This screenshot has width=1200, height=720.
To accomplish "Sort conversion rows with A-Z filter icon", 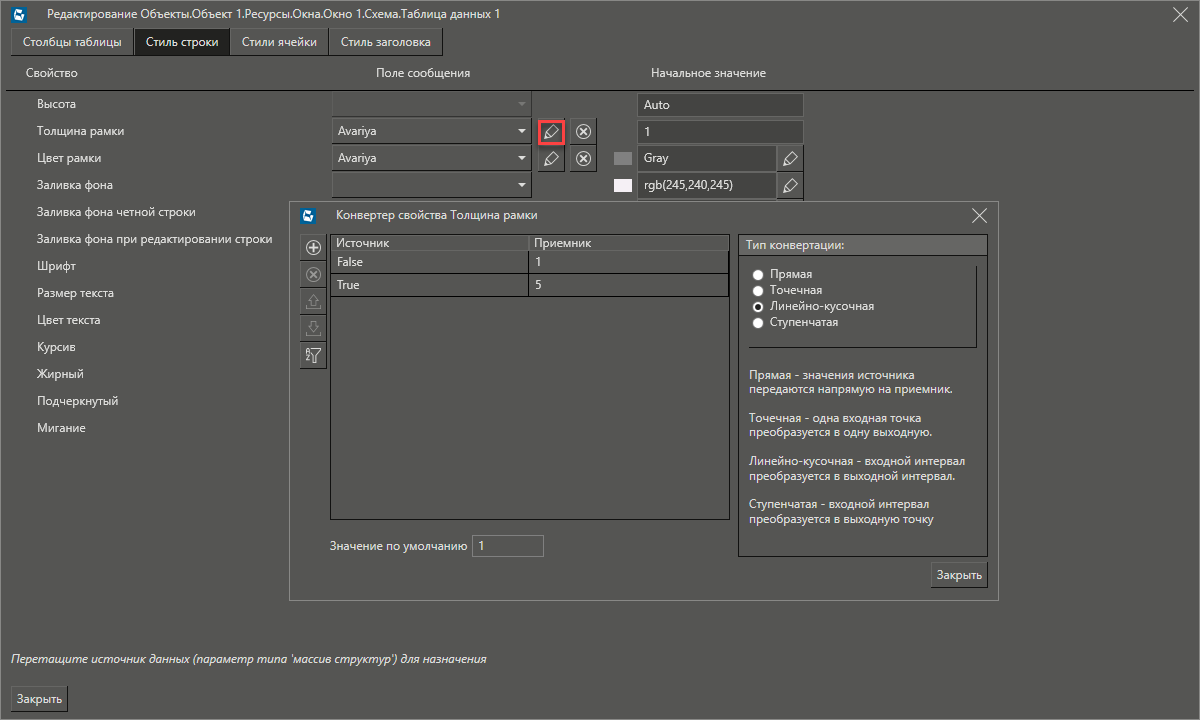I will (x=313, y=354).
